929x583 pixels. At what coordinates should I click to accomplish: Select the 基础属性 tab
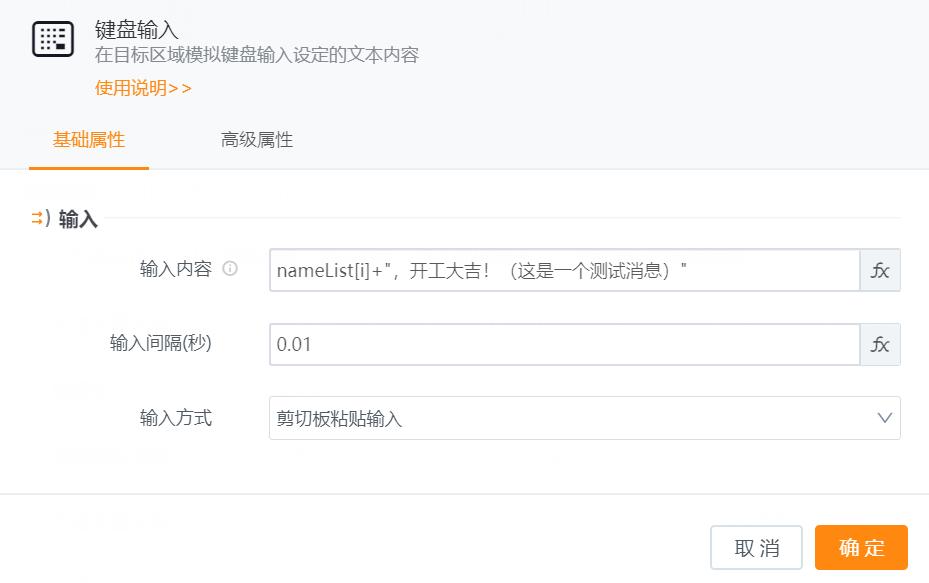[88, 140]
